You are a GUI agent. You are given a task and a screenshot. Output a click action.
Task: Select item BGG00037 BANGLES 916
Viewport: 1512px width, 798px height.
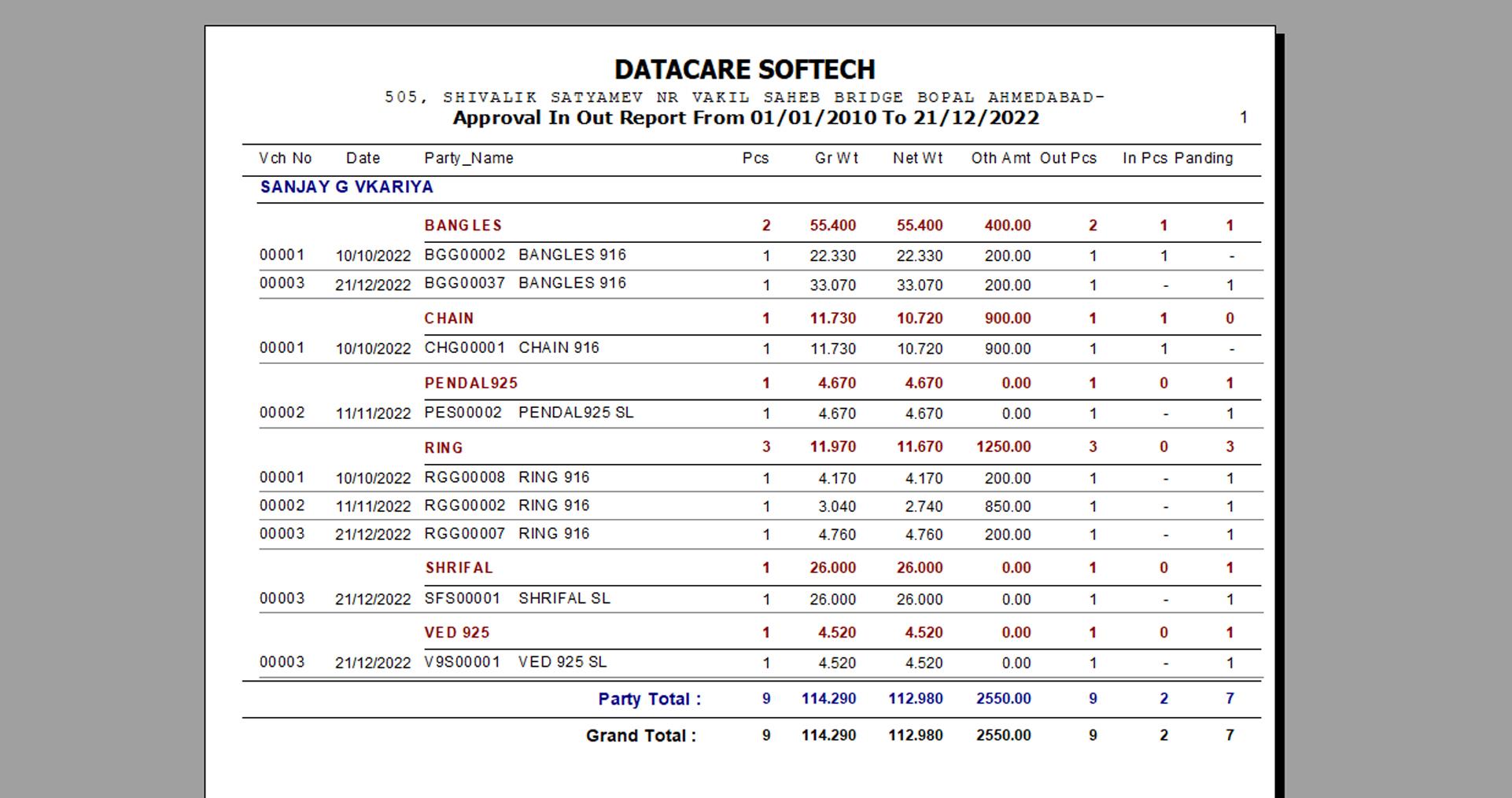pyautogui.click(x=526, y=283)
